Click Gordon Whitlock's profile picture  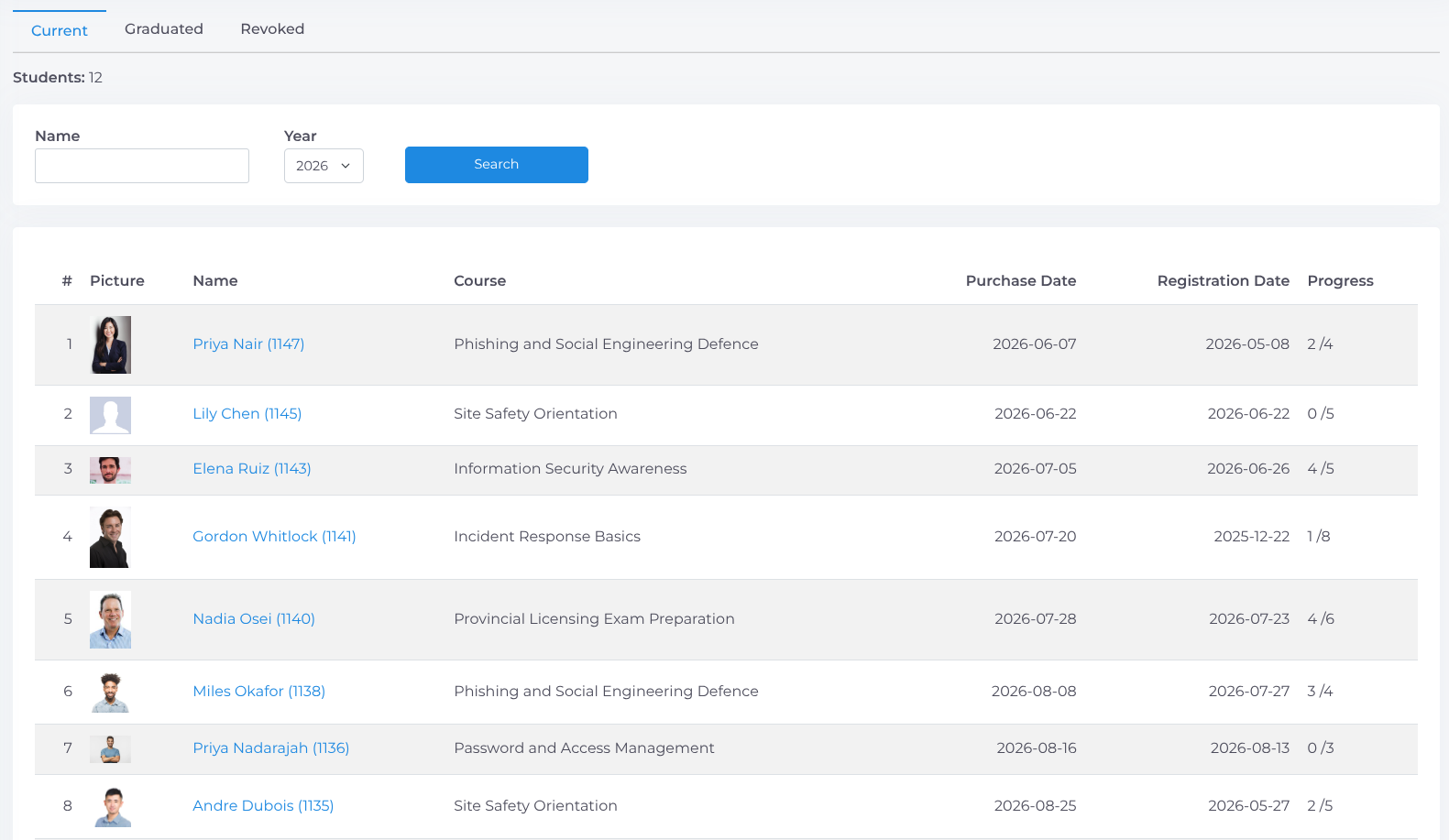110,537
